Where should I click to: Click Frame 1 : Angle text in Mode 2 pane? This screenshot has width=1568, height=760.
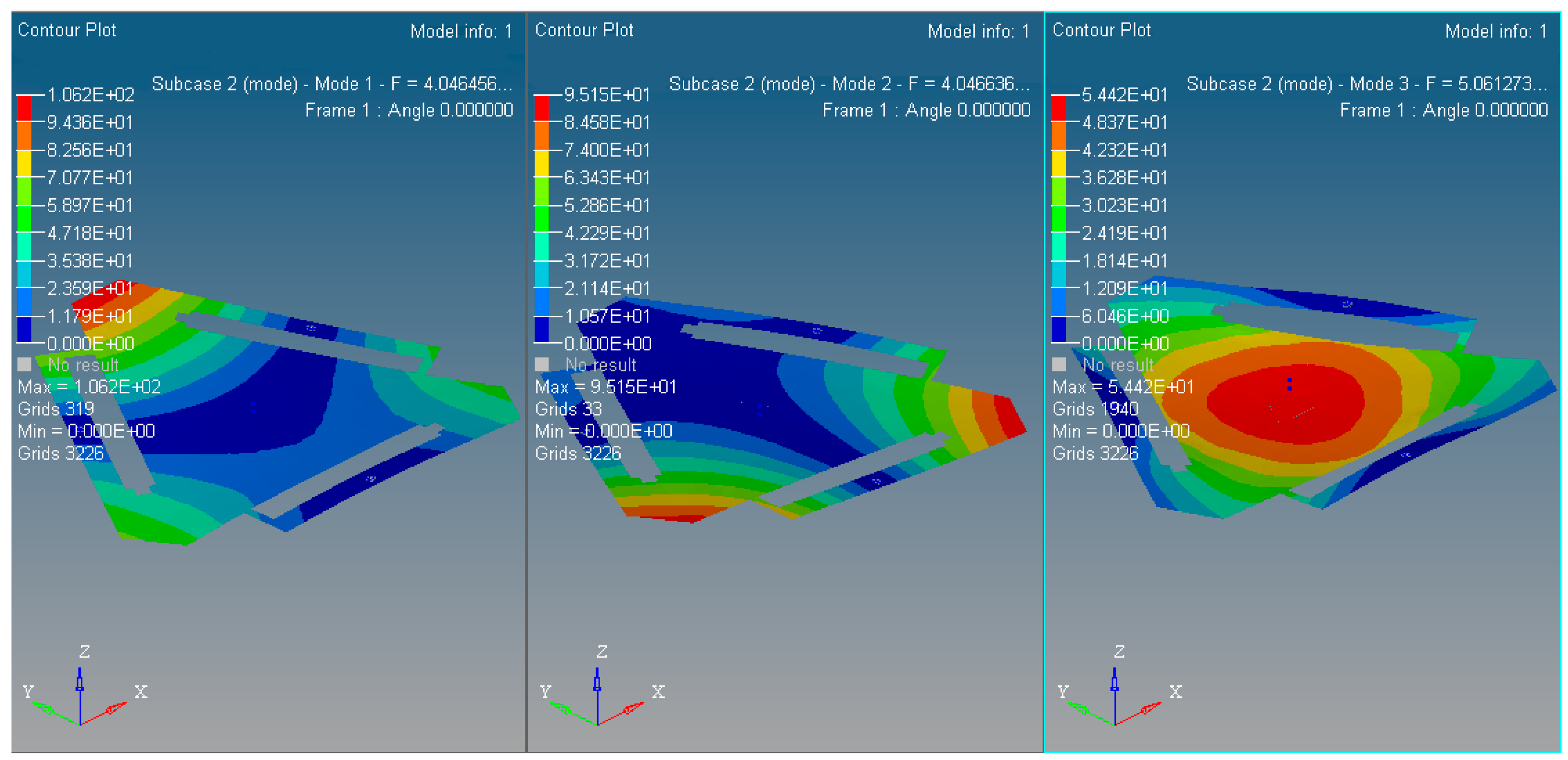(x=926, y=110)
